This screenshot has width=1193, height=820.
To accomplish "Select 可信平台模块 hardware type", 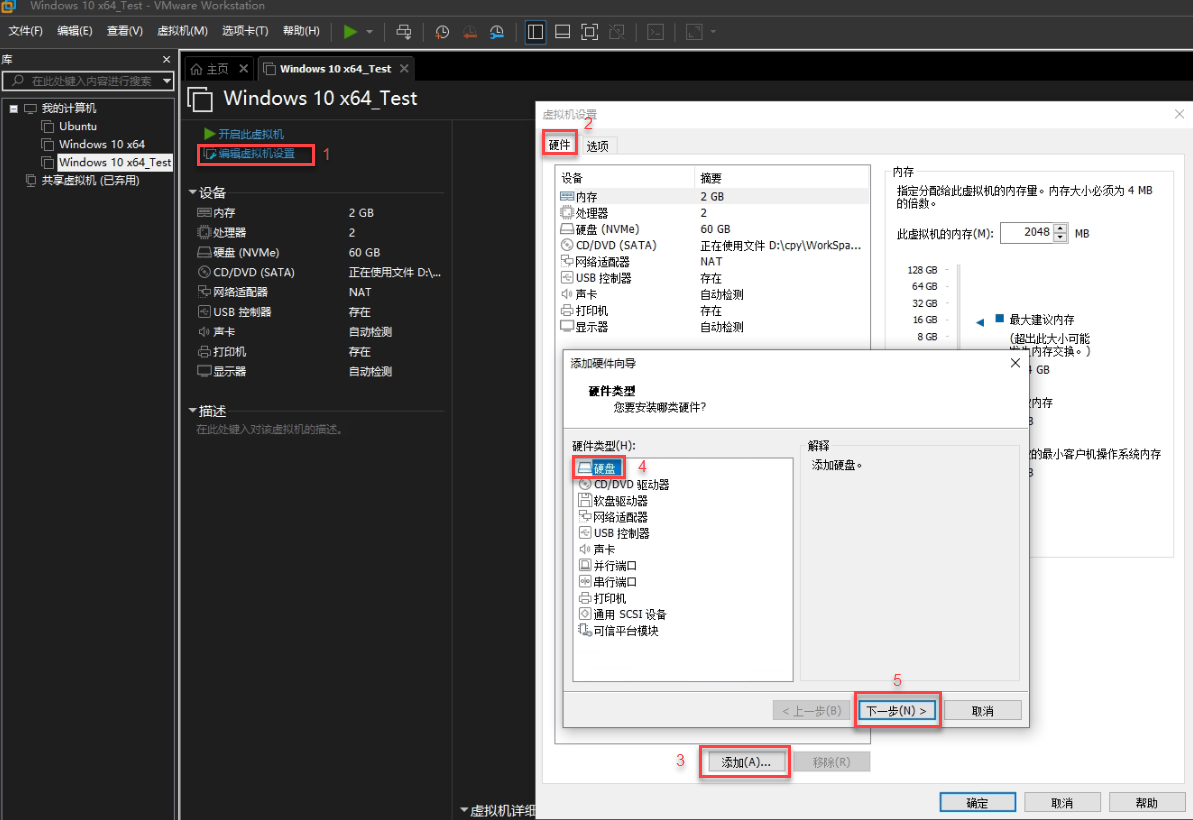I will tap(619, 631).
